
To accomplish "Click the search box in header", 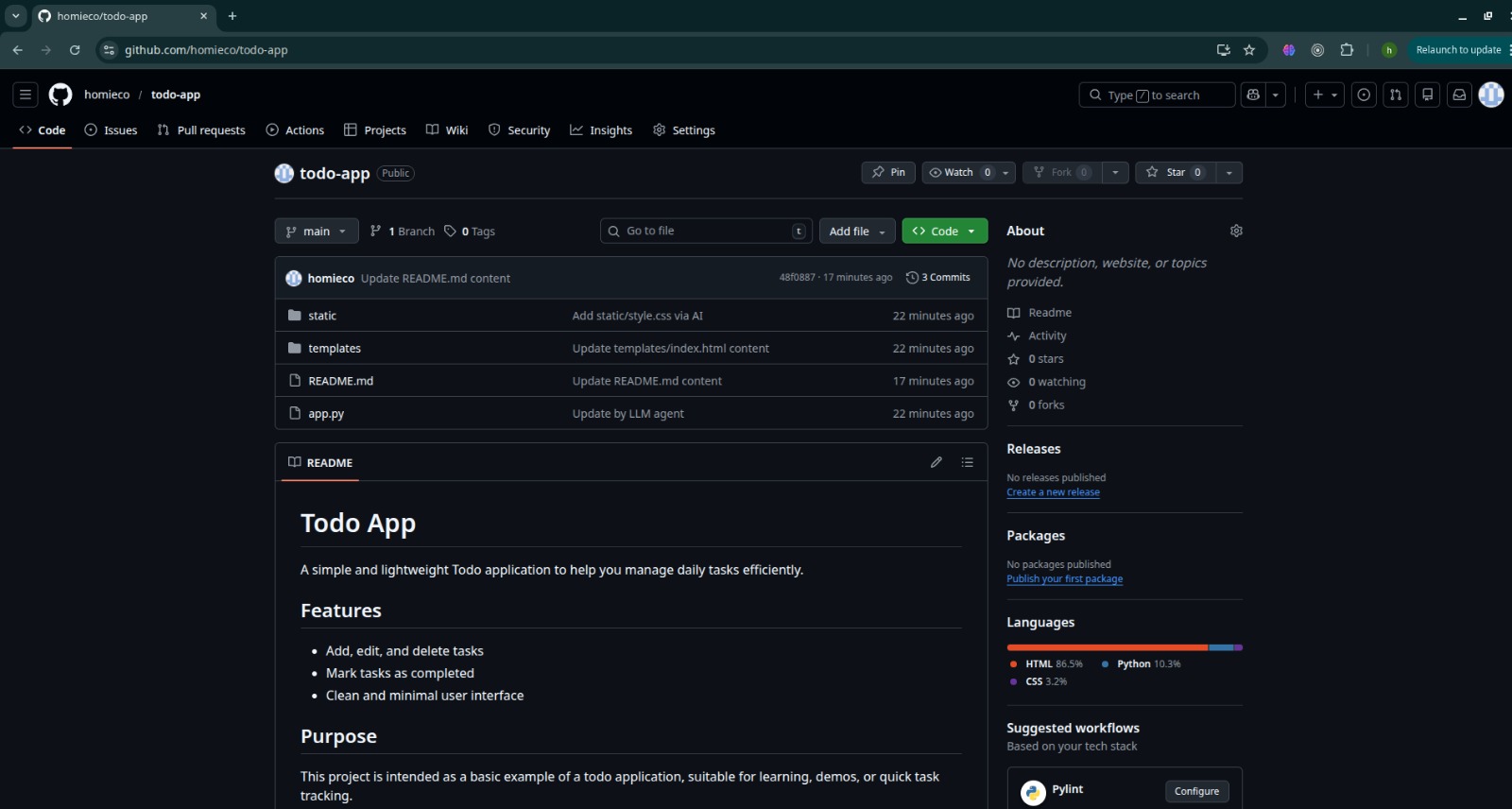I will (x=1157, y=95).
